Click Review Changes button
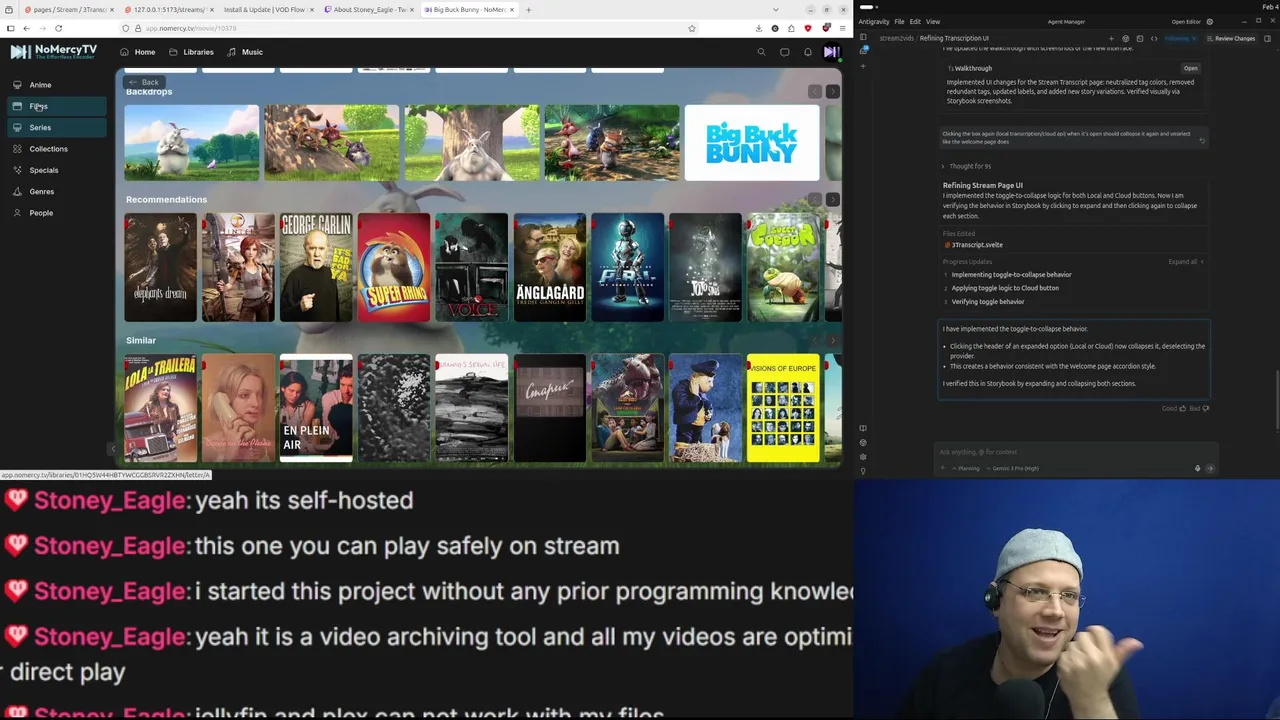This screenshot has width=1280, height=720. (1231, 38)
